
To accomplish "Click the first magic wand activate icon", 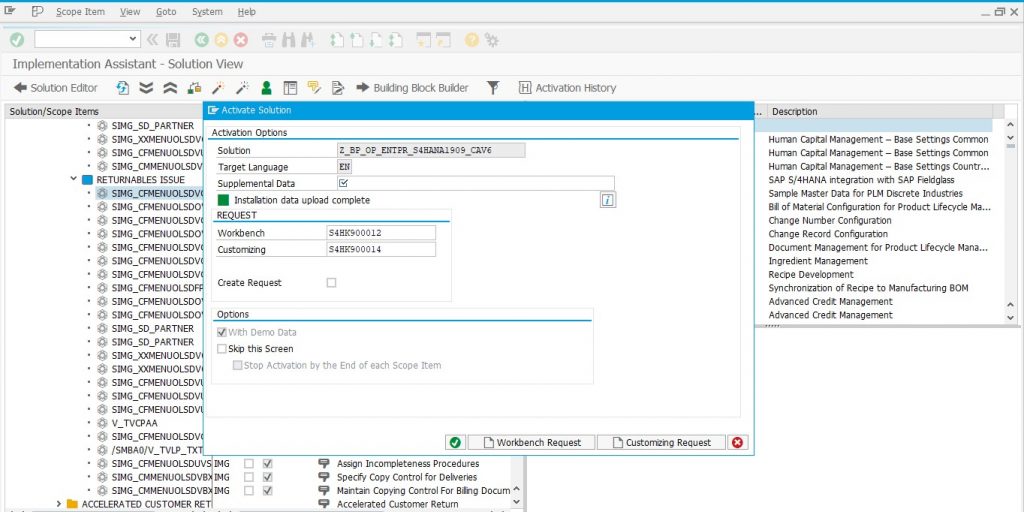I will tap(218, 88).
